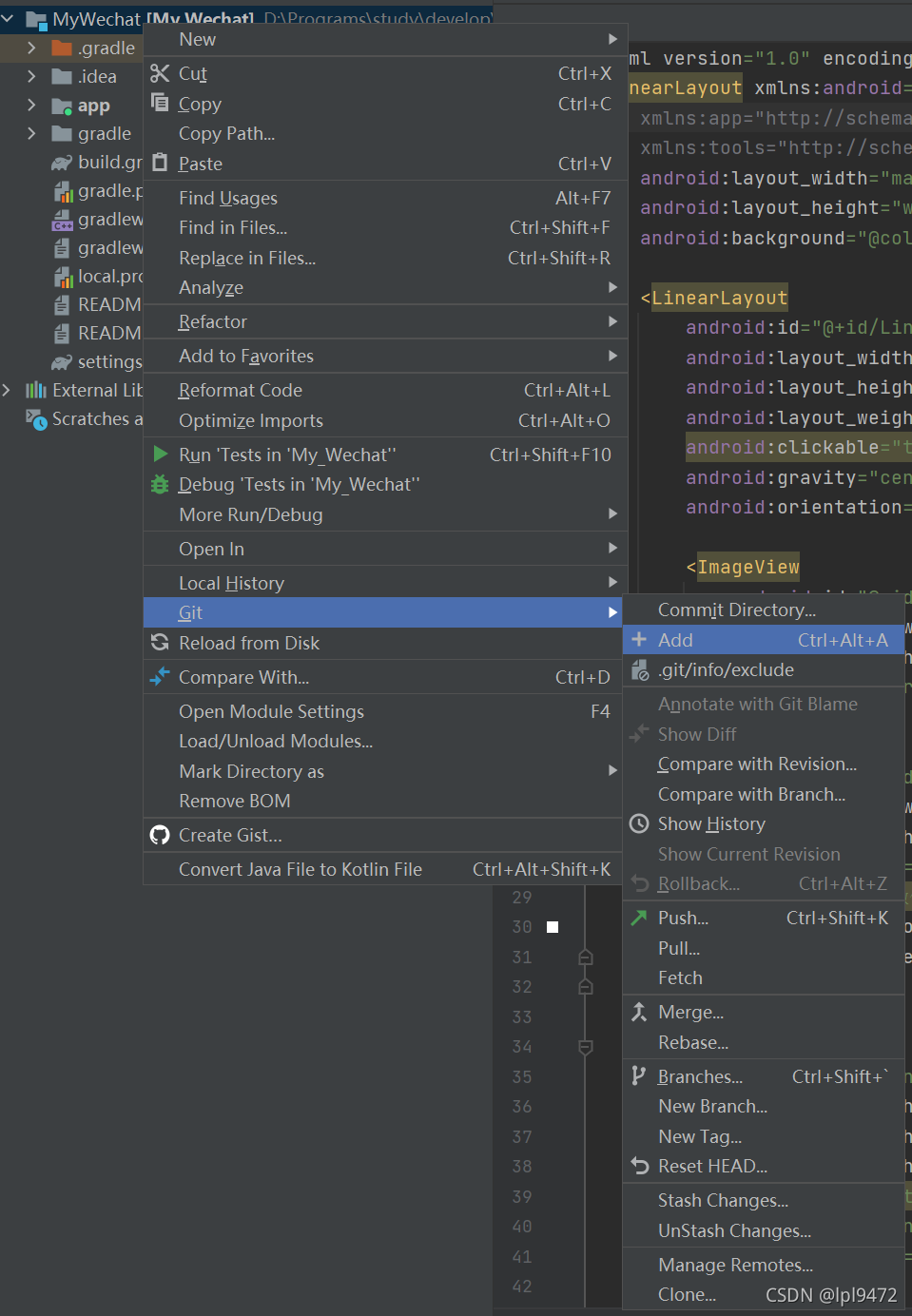Image resolution: width=912 pixels, height=1316 pixels.
Task: Choose Find in Files
Action: pos(385,227)
